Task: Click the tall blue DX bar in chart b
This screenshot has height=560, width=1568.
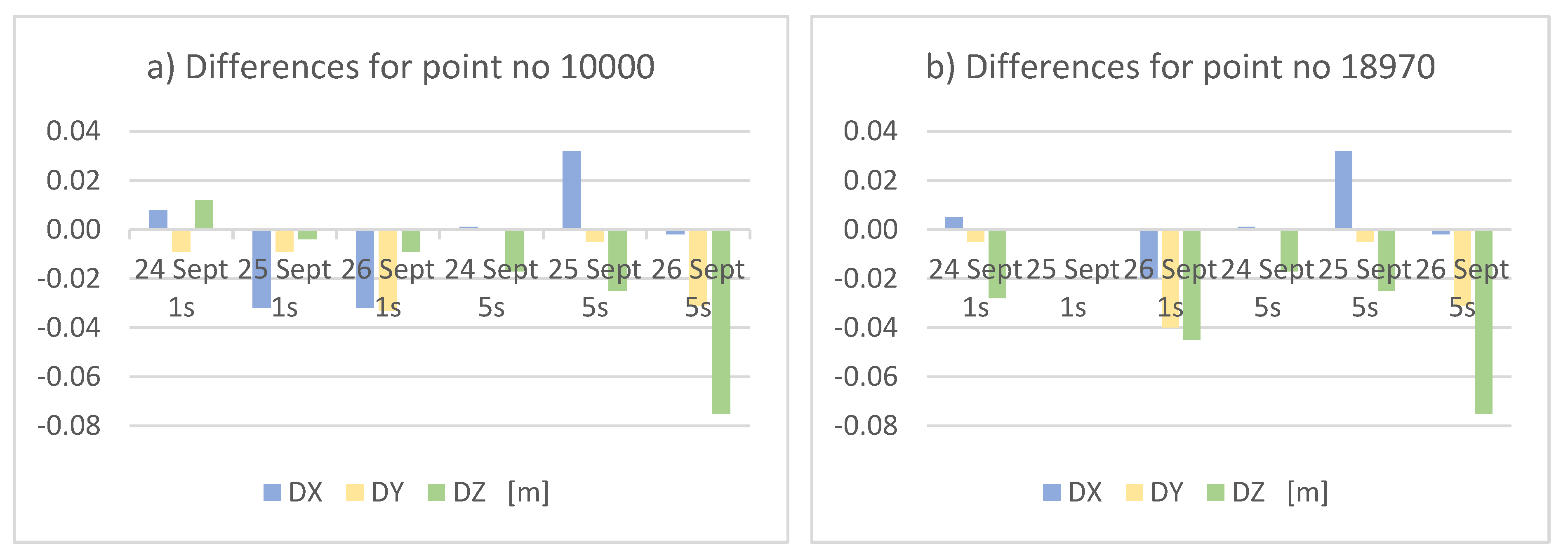Action: [x=1343, y=190]
